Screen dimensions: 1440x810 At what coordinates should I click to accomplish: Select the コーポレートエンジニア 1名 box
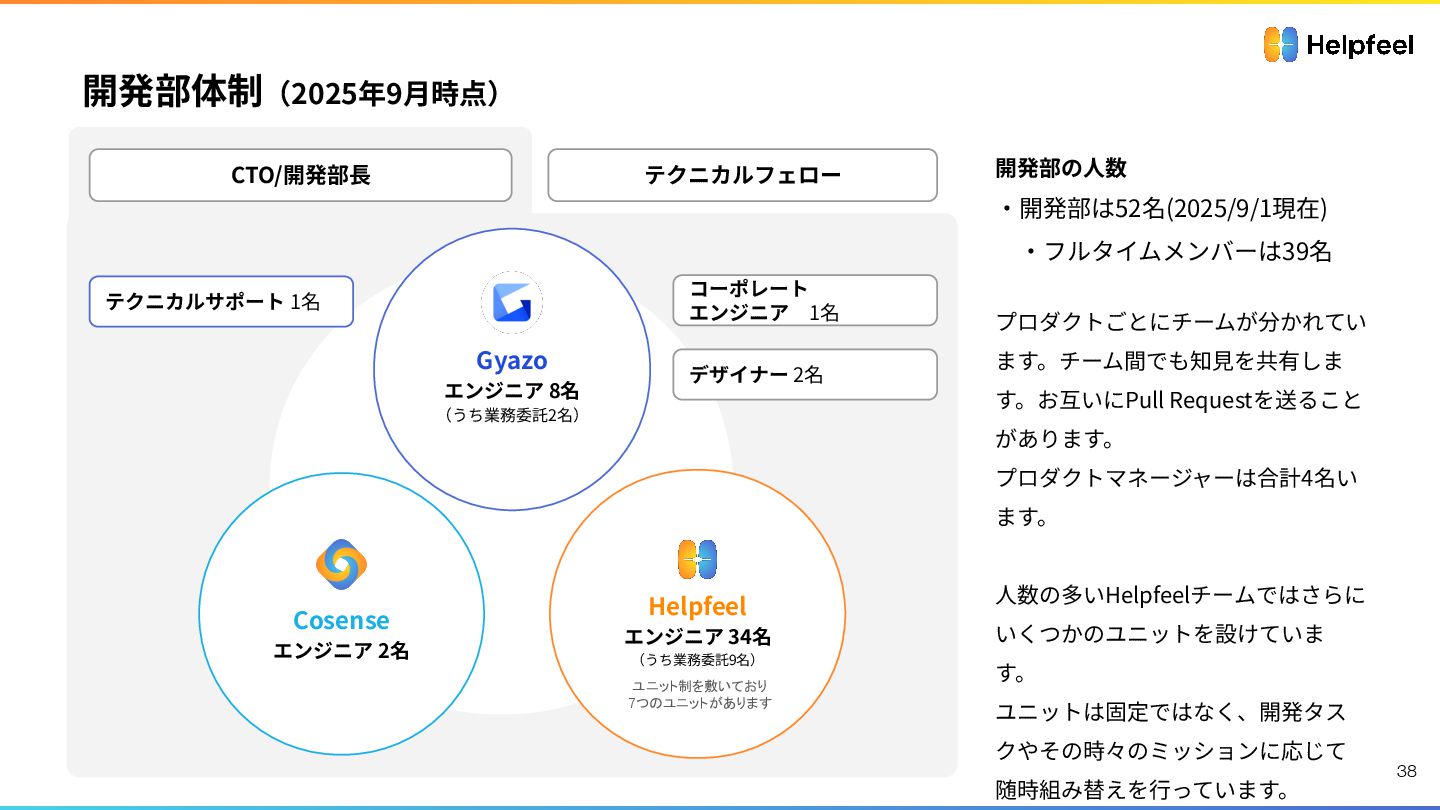click(x=805, y=300)
